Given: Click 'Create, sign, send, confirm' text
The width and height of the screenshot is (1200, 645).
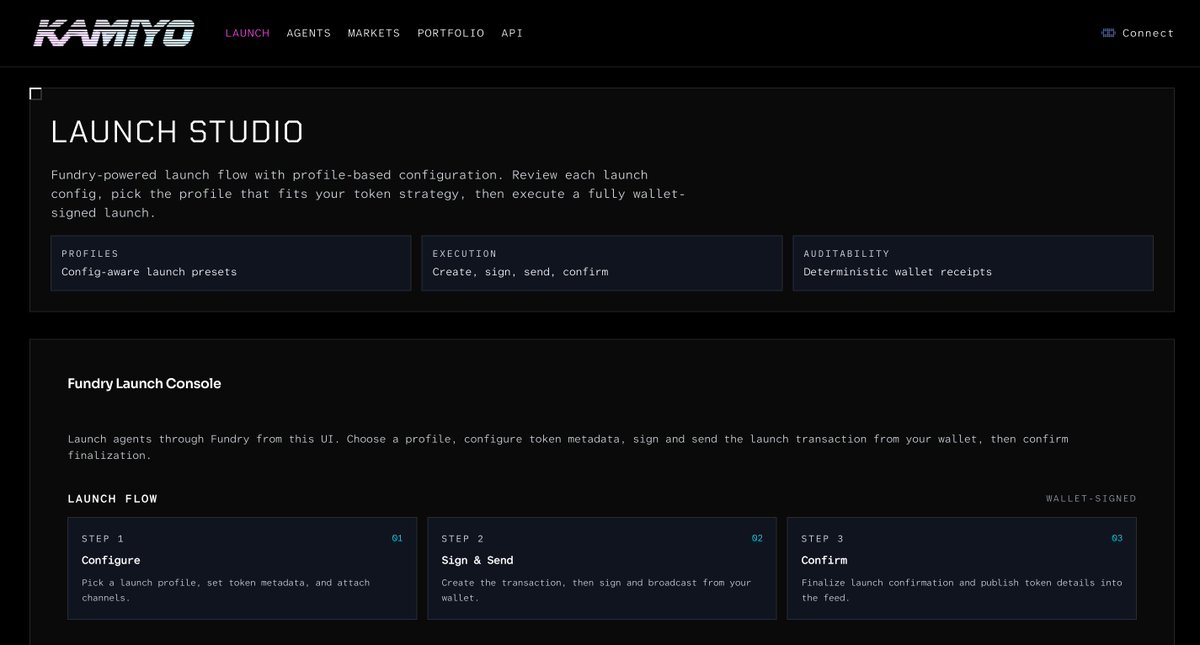Looking at the screenshot, I should click(520, 272).
